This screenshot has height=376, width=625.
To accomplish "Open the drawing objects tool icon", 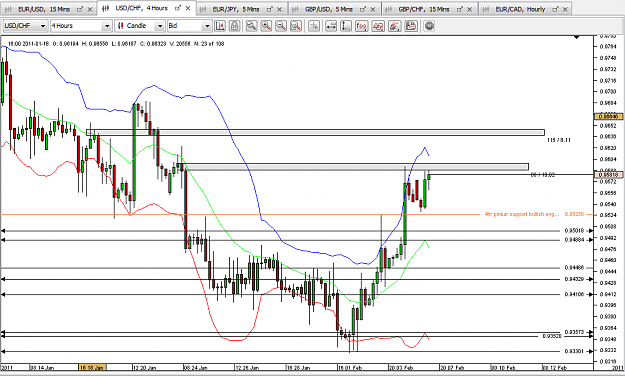I will pos(378,26).
